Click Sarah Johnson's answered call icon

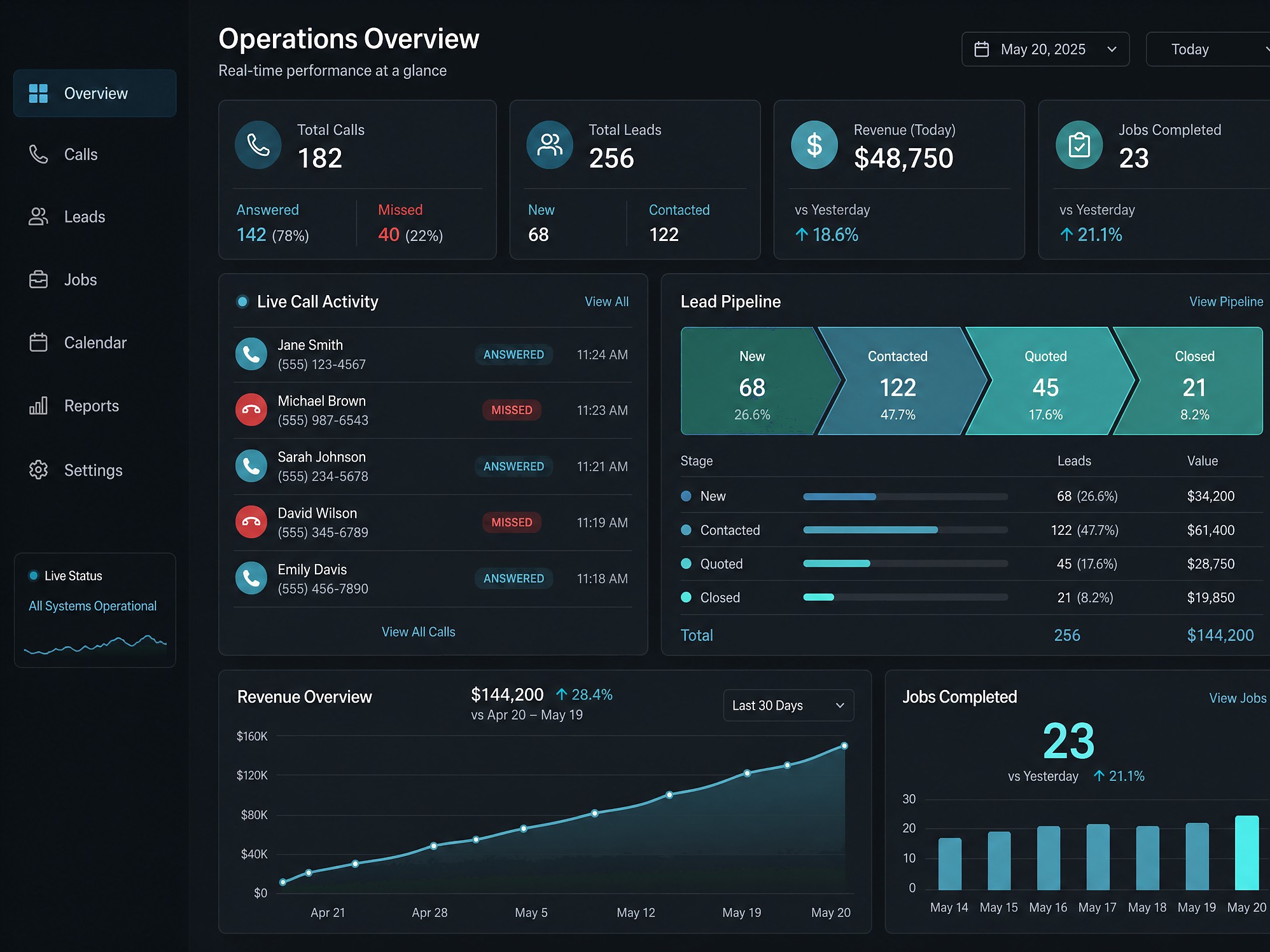pos(251,466)
